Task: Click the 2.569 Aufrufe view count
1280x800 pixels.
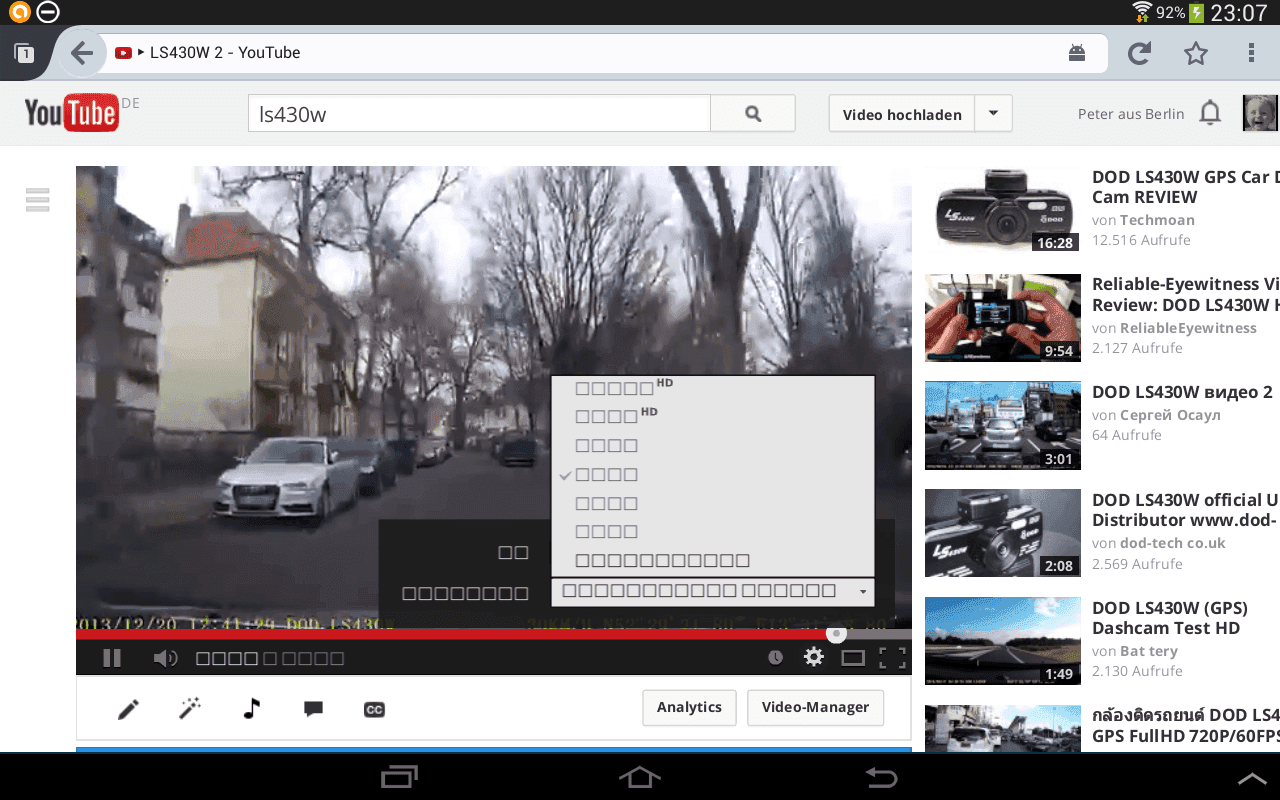Action: pos(1137,564)
